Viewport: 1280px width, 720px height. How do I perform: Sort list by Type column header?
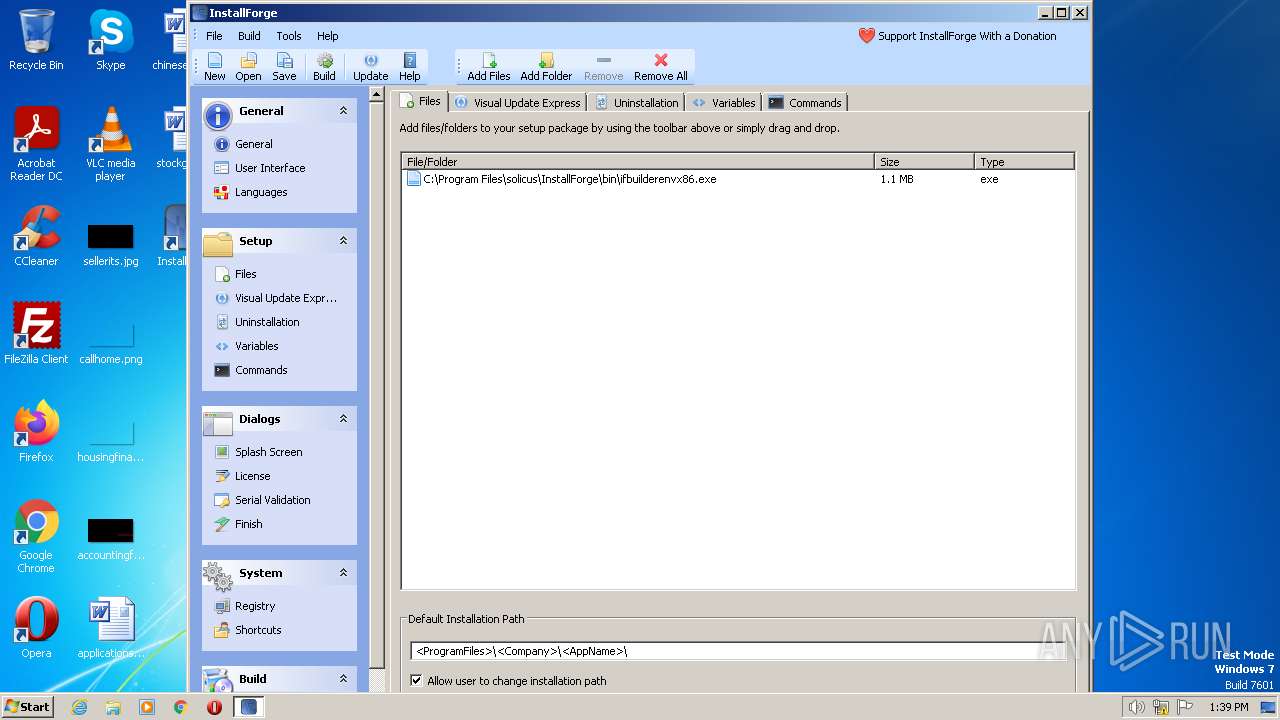coord(1024,161)
